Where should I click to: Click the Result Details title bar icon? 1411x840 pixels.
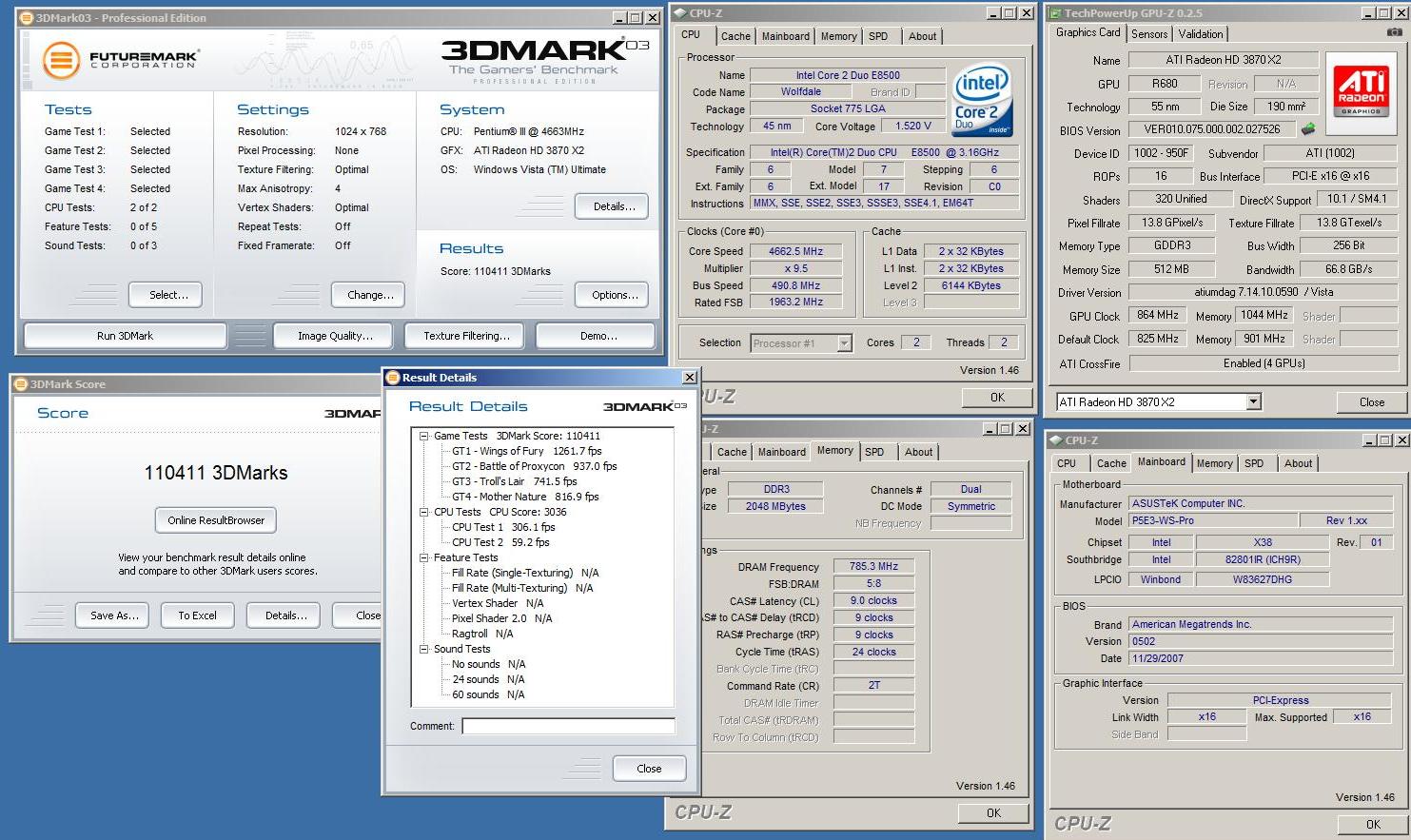[392, 378]
